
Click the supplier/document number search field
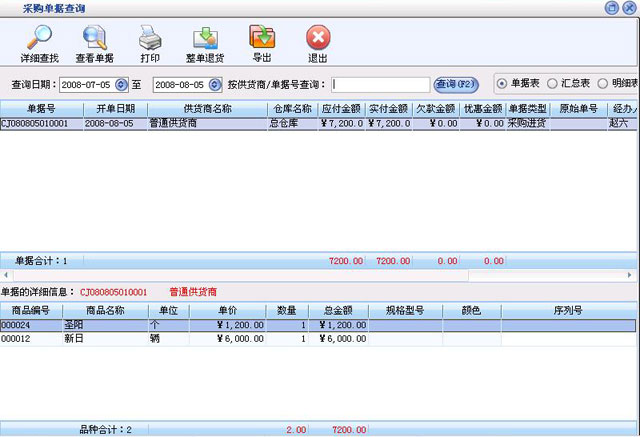coord(380,85)
